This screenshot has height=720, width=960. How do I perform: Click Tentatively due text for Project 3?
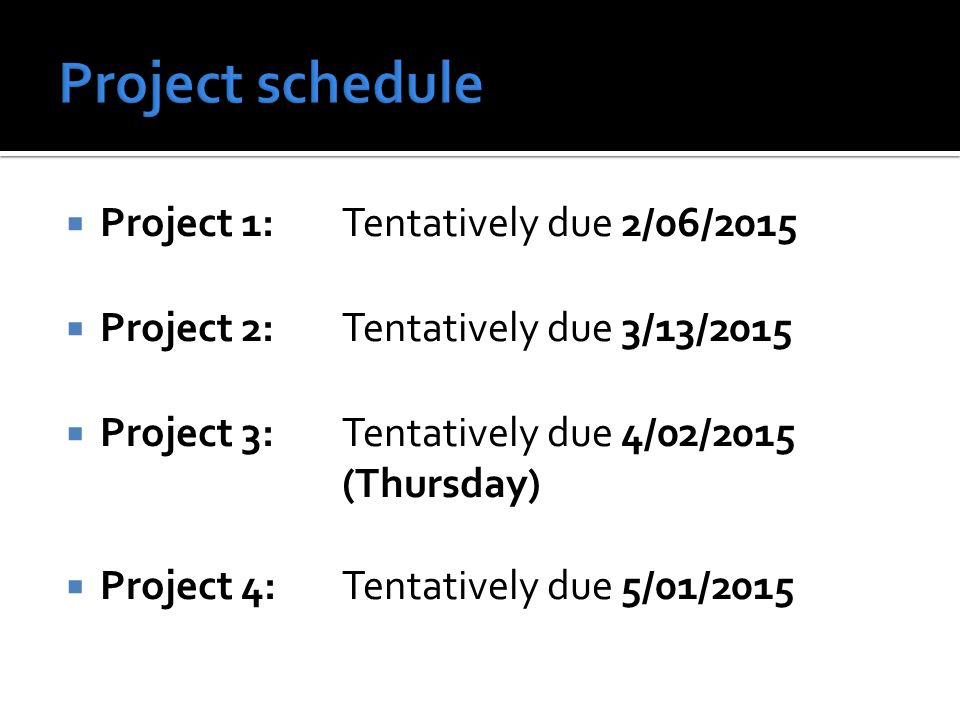click(x=477, y=435)
